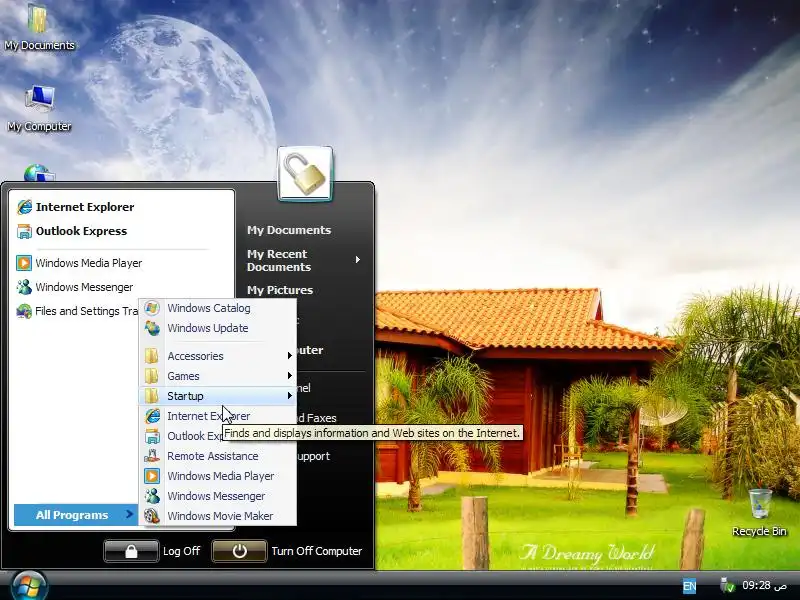Click the Start orb button
Screen dimensions: 800x600
[29, 586]
